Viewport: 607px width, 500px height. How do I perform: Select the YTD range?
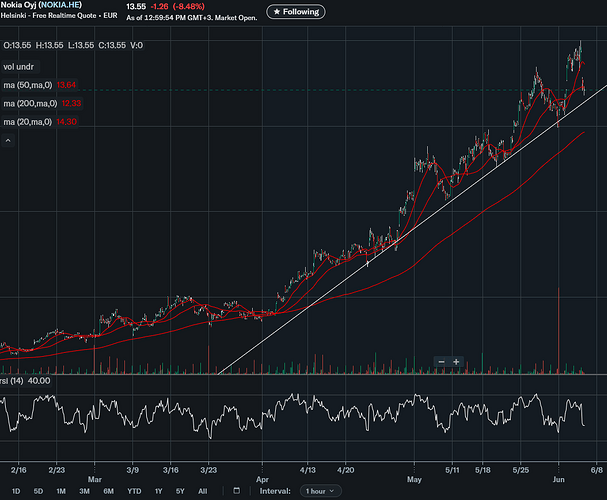pyautogui.click(x=134, y=491)
